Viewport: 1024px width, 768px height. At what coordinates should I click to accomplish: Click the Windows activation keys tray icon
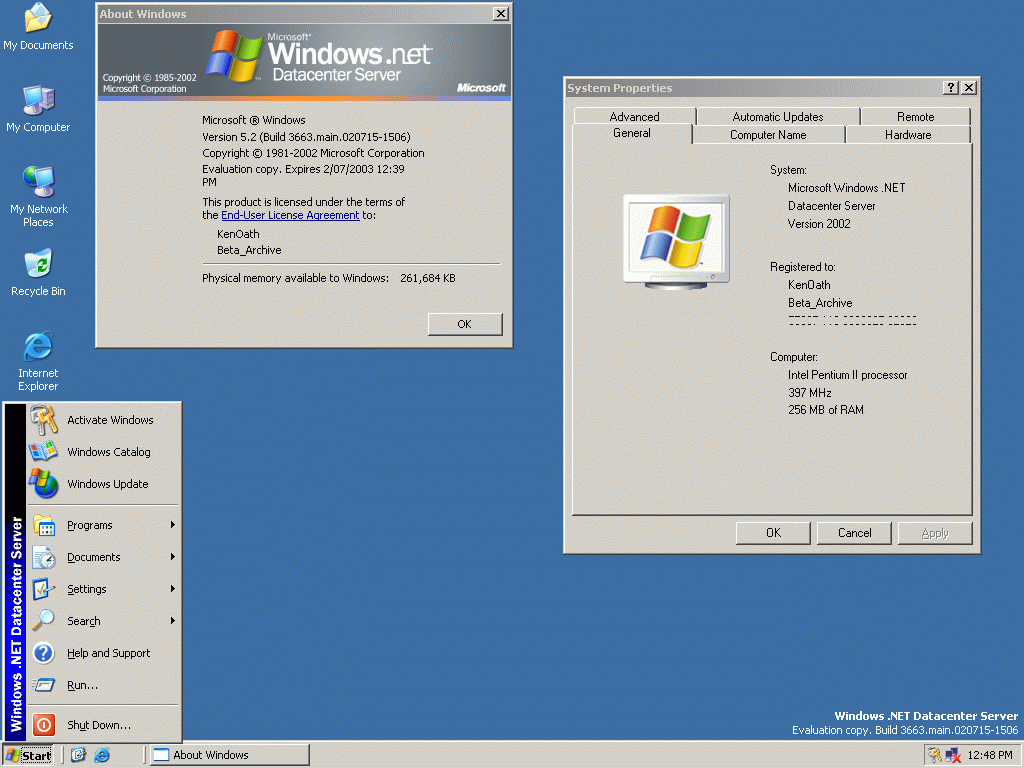pyautogui.click(x=934, y=755)
